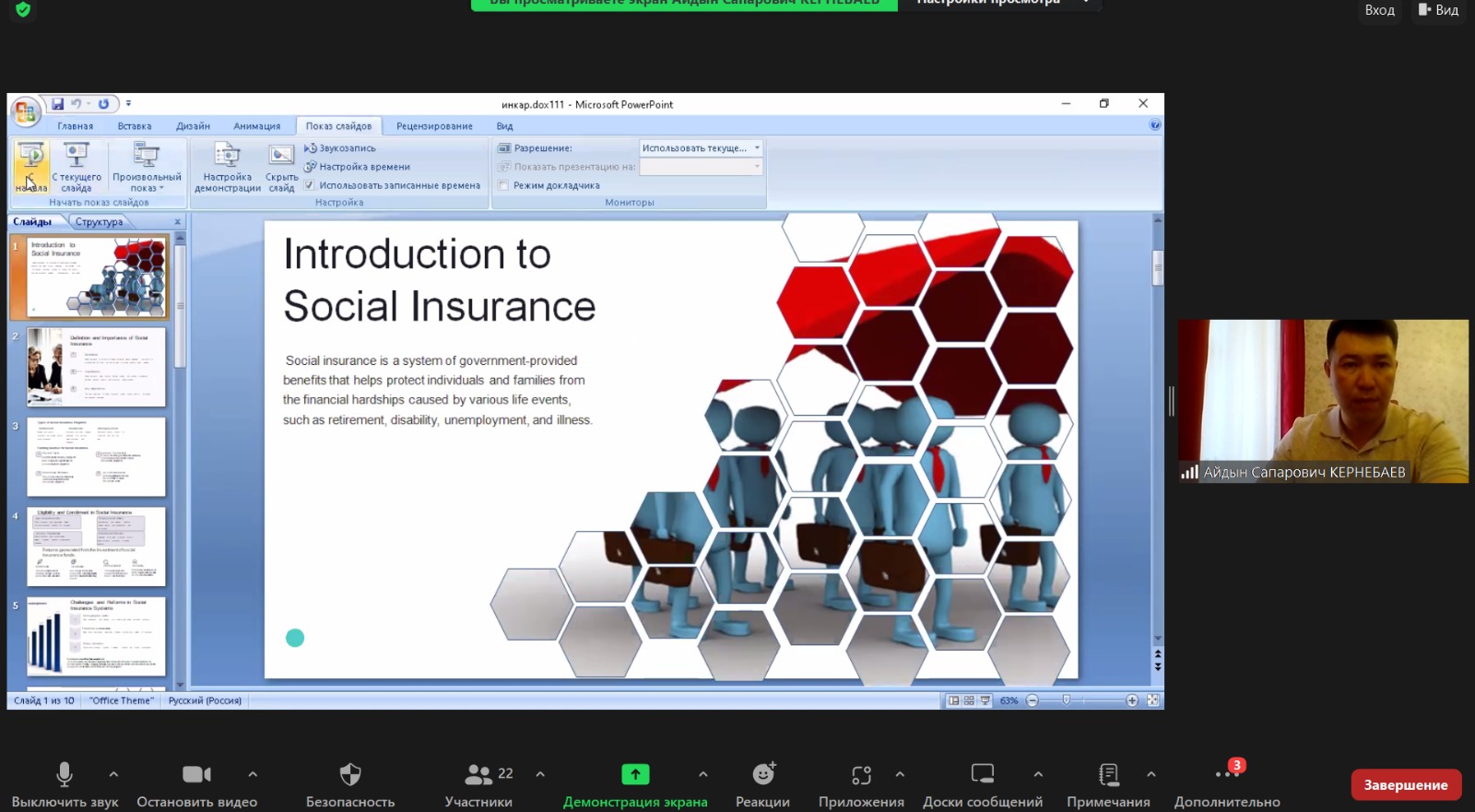This screenshot has height=812, width=1475.
Task: Select slide 4 thumbnail in the pane
Action: click(x=97, y=547)
